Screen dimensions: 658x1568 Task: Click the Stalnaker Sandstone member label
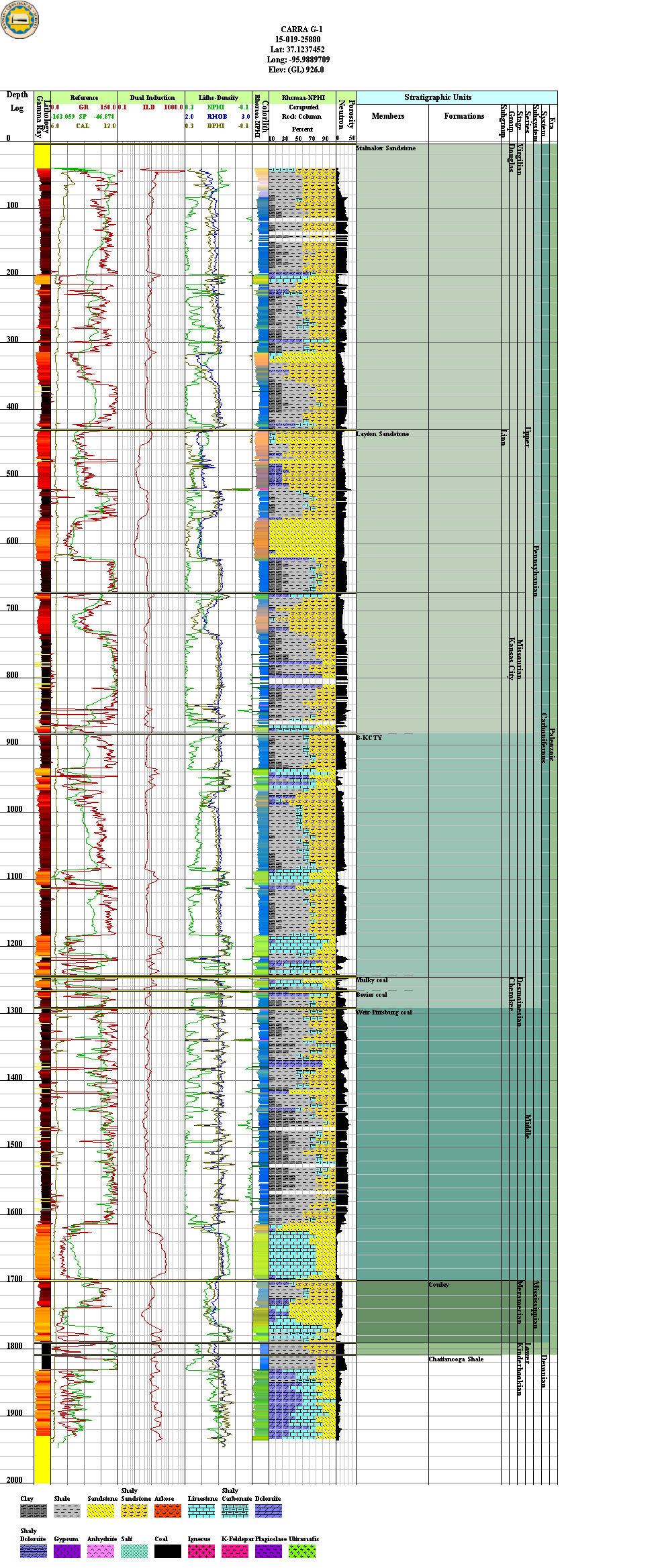386,148
